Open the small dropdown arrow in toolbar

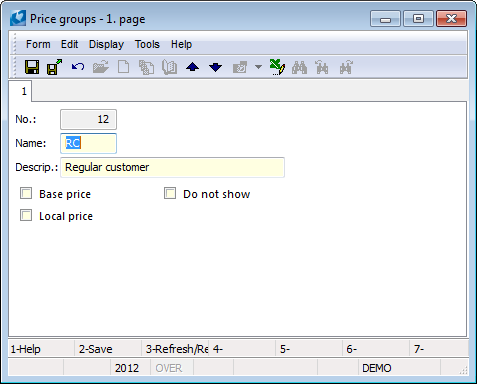click(258, 67)
